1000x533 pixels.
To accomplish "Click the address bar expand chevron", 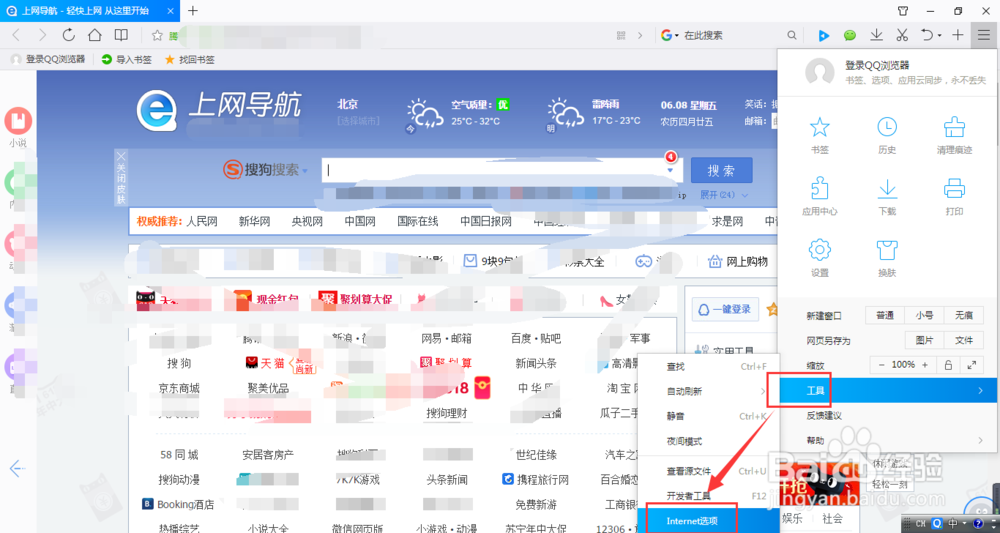I will click(x=640, y=36).
